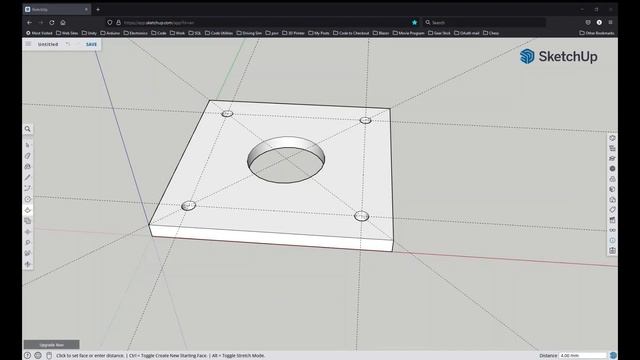Open Most Visited bookmarks

(39, 33)
